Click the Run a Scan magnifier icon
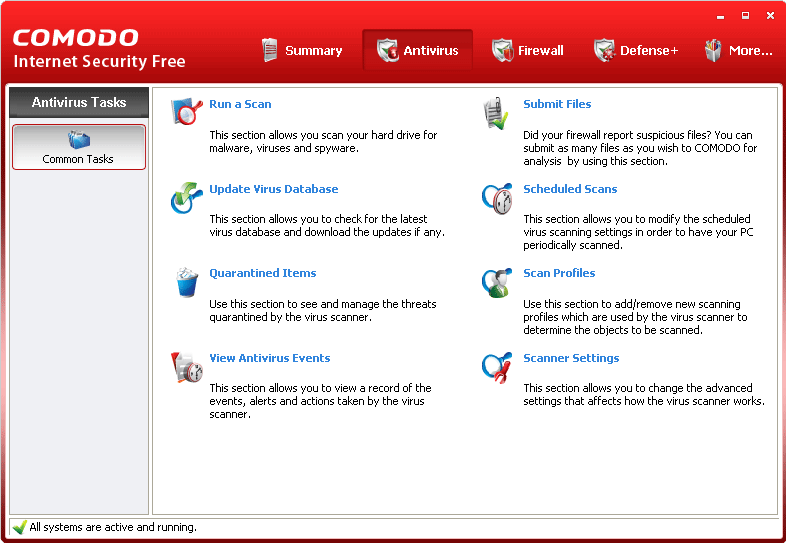Viewport: 786px width, 543px height. [186, 111]
